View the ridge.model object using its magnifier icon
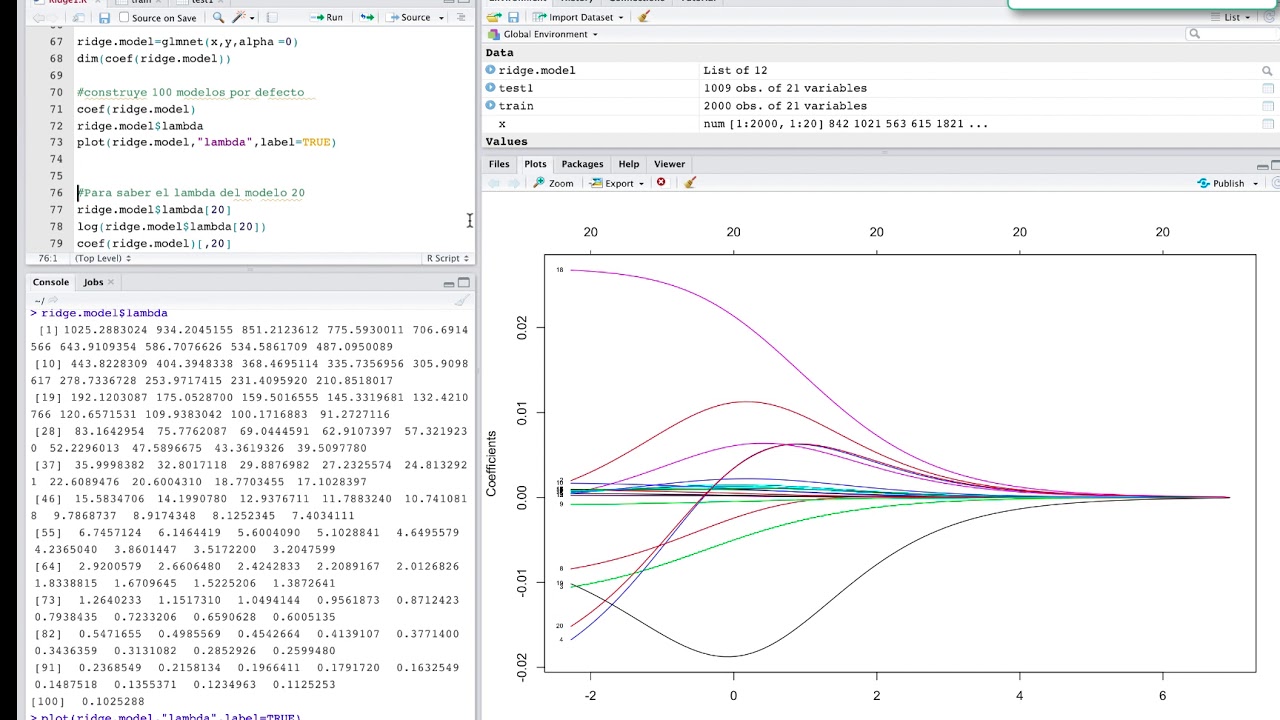Viewport: 1280px width, 720px height. 1267,71
